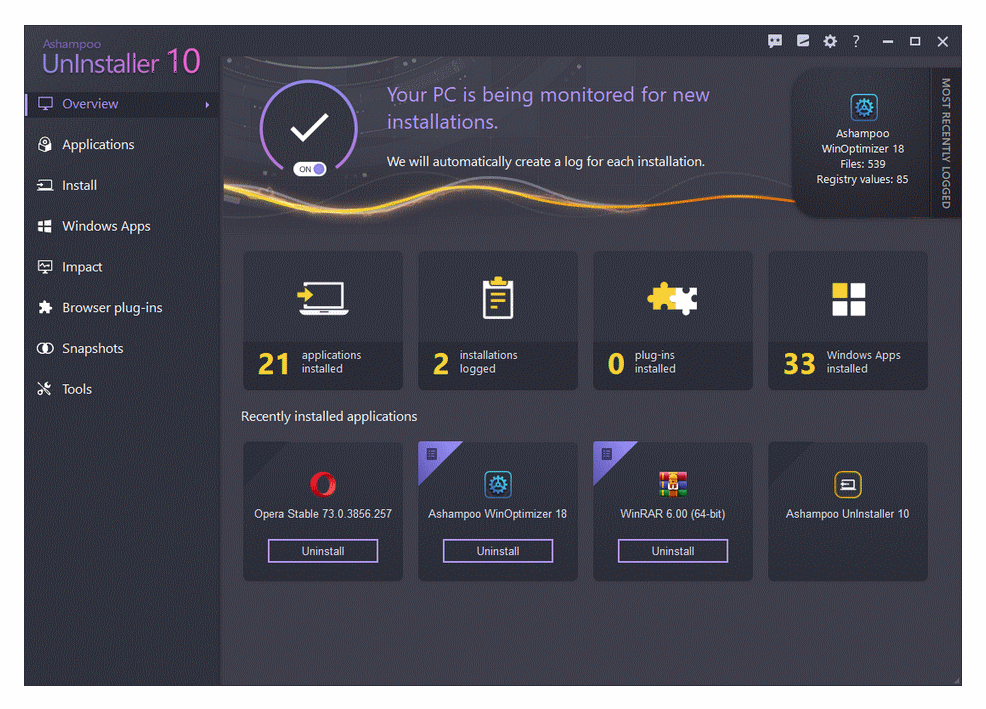The height and width of the screenshot is (709, 986).
Task: Expand Overview submenu via the arrow
Action: click(207, 104)
